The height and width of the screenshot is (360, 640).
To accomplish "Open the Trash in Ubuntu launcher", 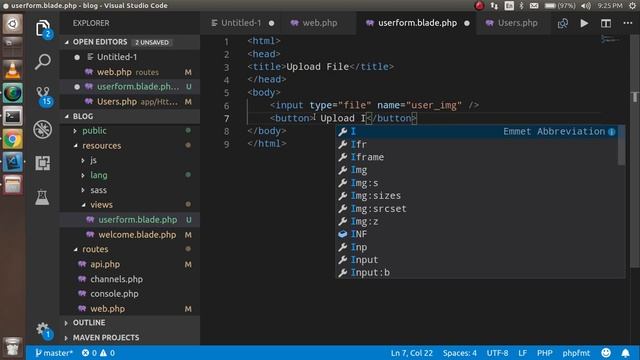I will click(x=13, y=348).
